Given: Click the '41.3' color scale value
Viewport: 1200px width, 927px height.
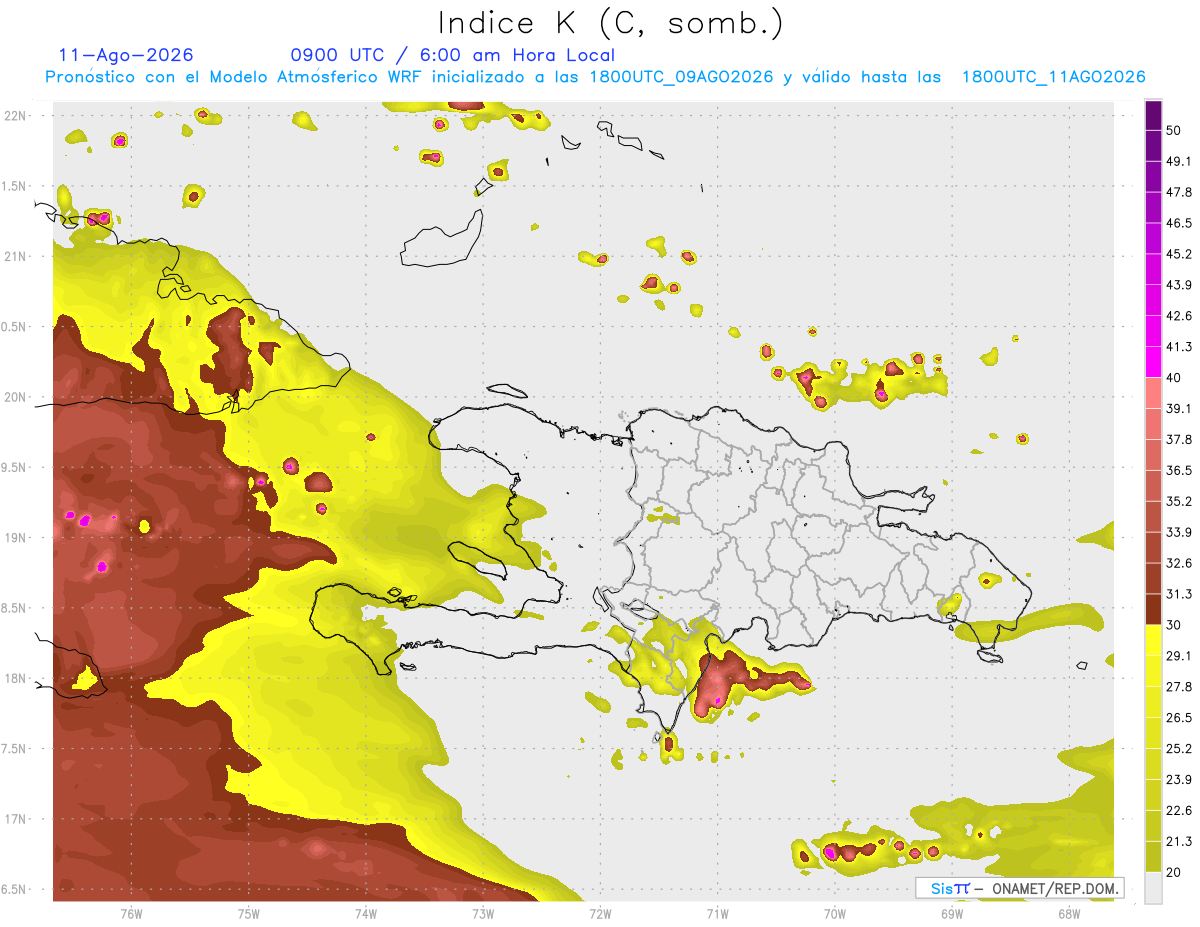Looking at the screenshot, I should click(1179, 347).
